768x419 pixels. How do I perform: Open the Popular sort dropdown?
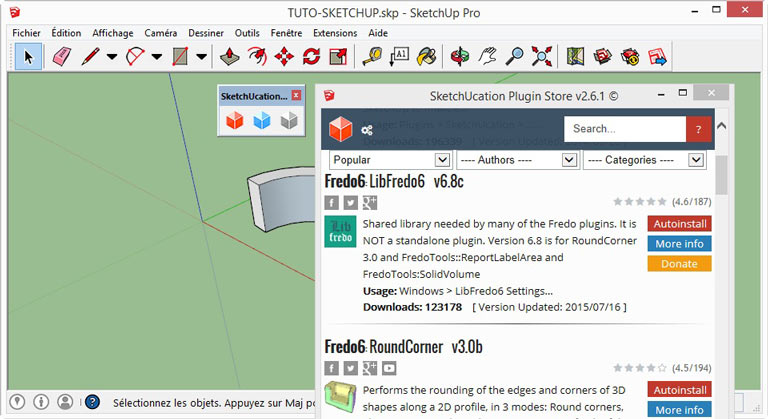390,160
